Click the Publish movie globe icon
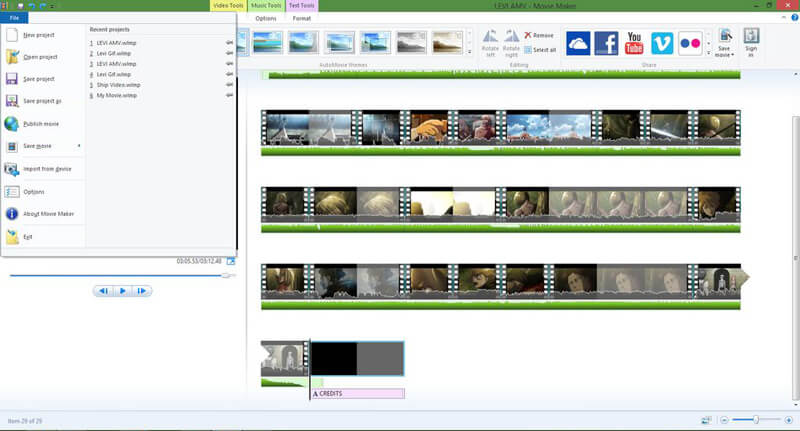The image size is (800, 431). coord(12,123)
